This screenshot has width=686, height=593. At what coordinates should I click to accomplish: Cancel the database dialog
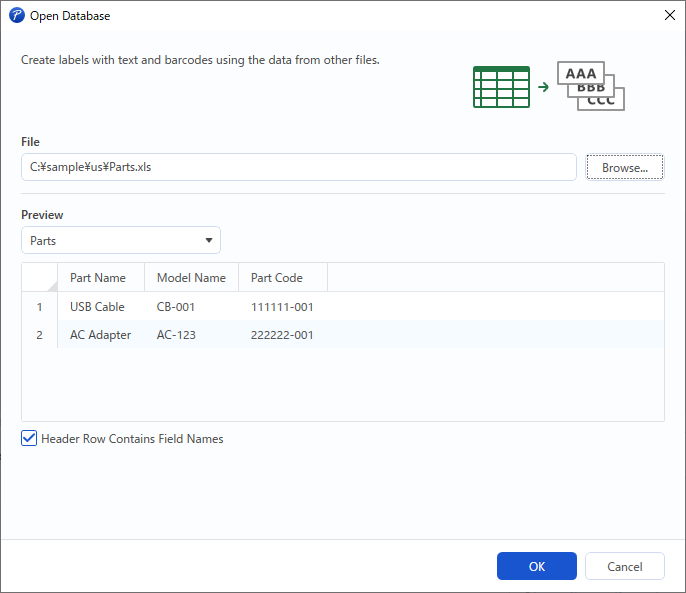point(625,566)
